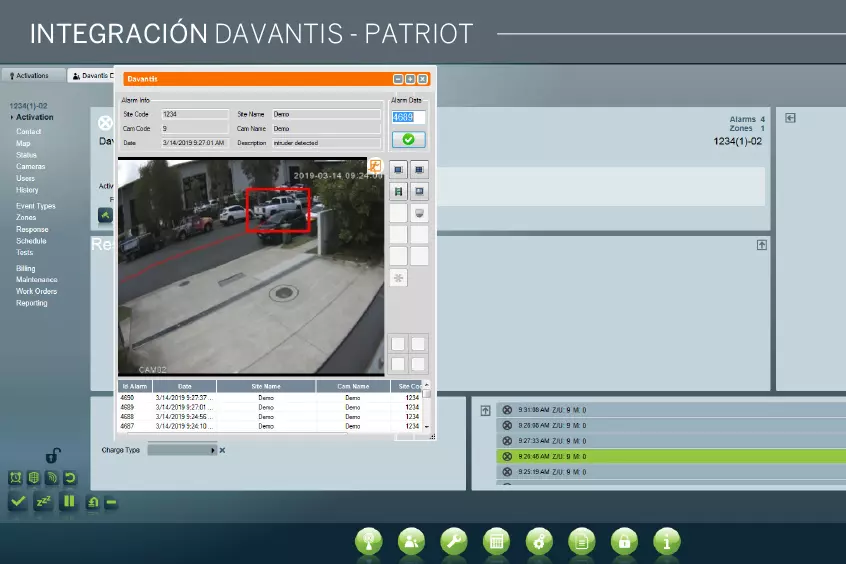Open Response in the sidebar
This screenshot has width=846, height=564.
[32, 229]
